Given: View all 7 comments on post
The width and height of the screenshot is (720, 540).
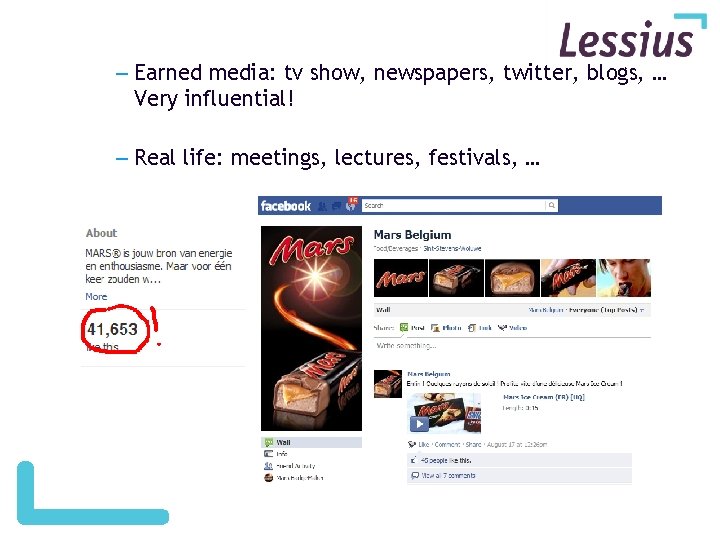Looking at the screenshot, I should (x=448, y=476).
